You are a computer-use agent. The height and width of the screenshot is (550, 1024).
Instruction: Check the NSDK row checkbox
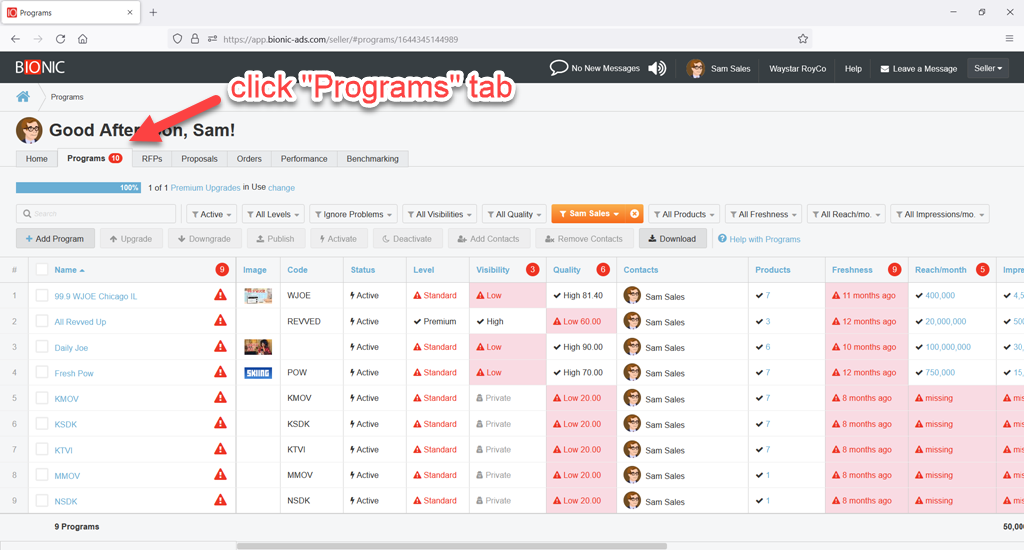pos(42,500)
